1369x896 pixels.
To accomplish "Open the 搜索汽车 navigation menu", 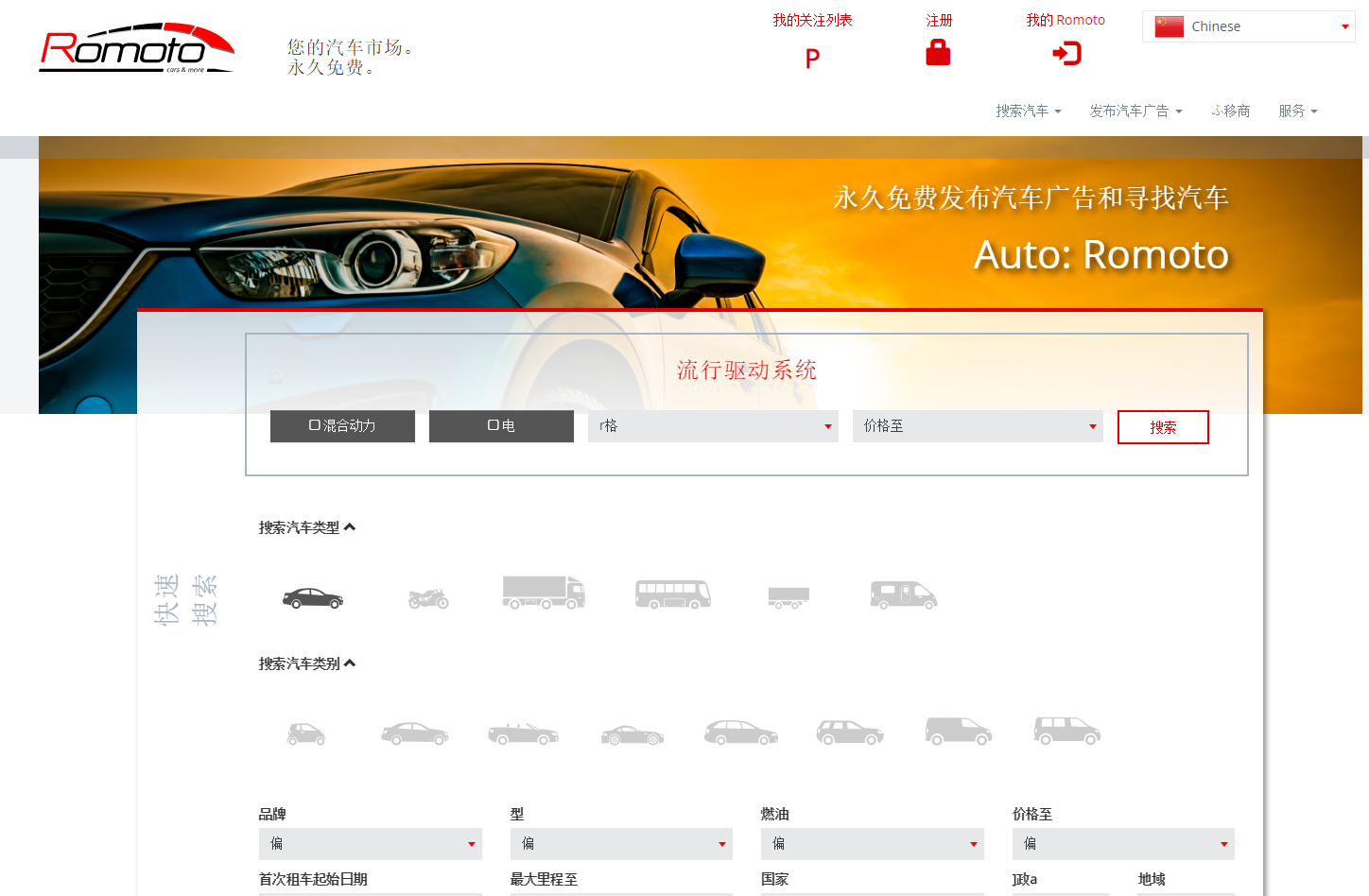I will tap(1029, 111).
